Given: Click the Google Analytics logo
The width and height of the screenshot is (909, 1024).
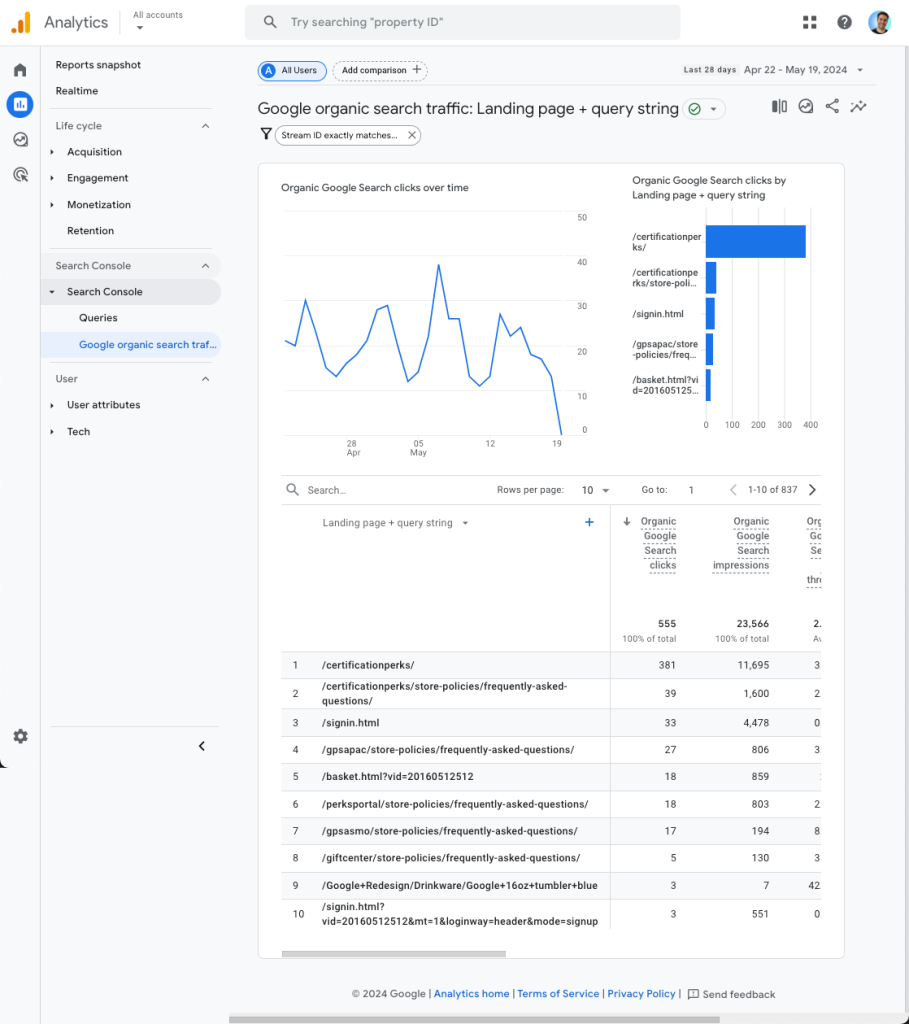Looking at the screenshot, I should 21,22.
